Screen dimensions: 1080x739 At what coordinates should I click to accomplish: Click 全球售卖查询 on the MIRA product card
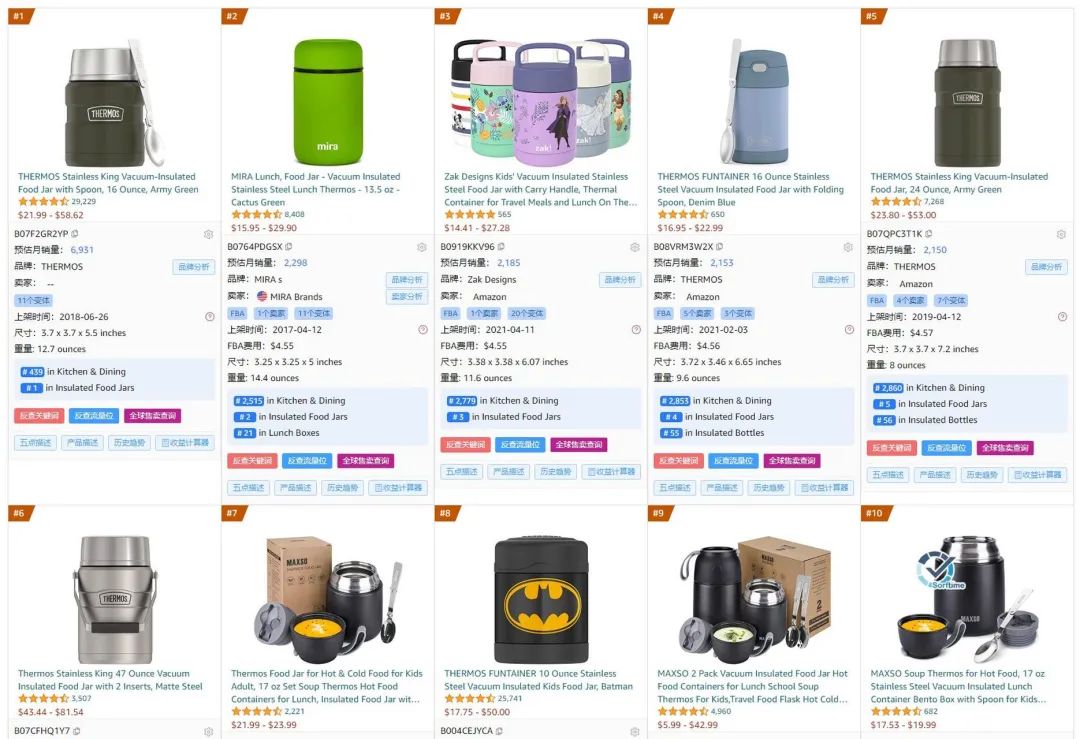(365, 461)
